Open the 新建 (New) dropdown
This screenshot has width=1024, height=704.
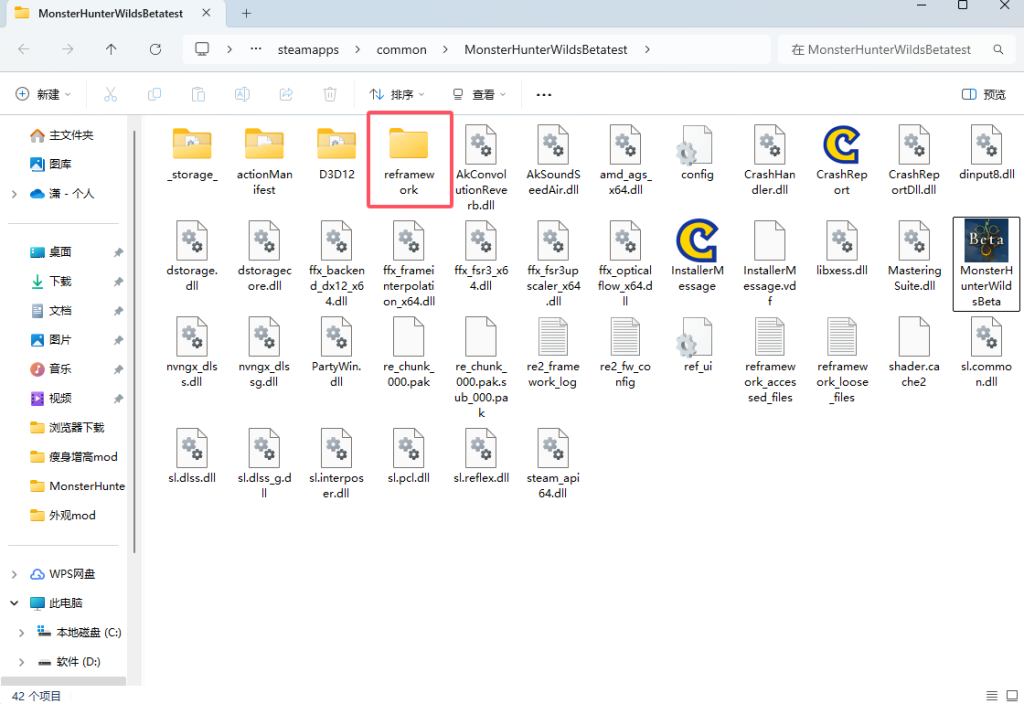point(43,95)
